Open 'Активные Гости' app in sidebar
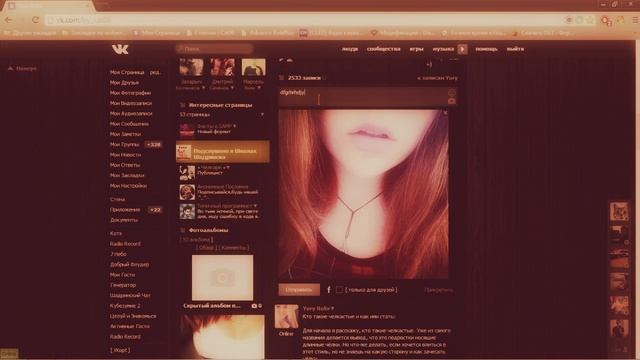This screenshot has width=640, height=360. [129, 326]
